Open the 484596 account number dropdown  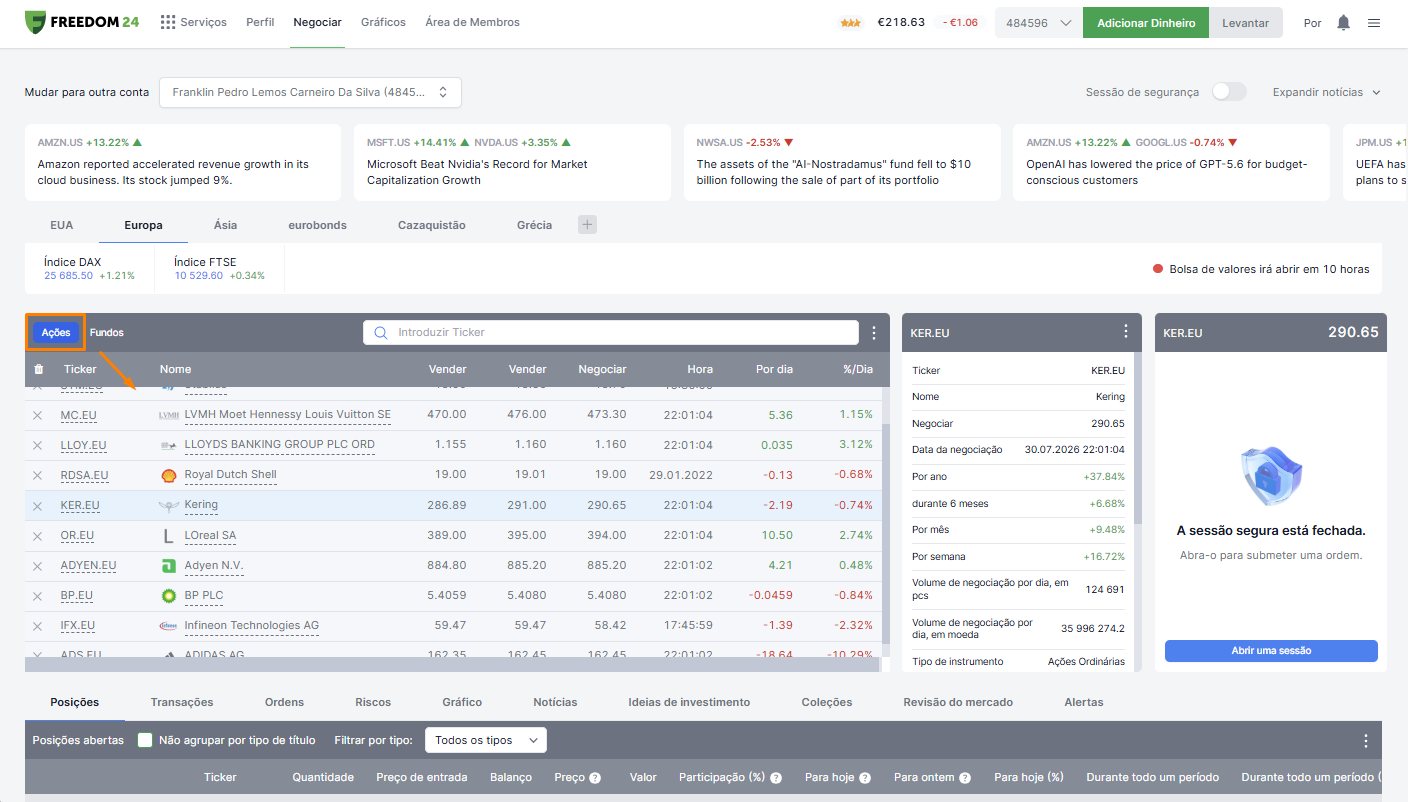coord(1038,23)
